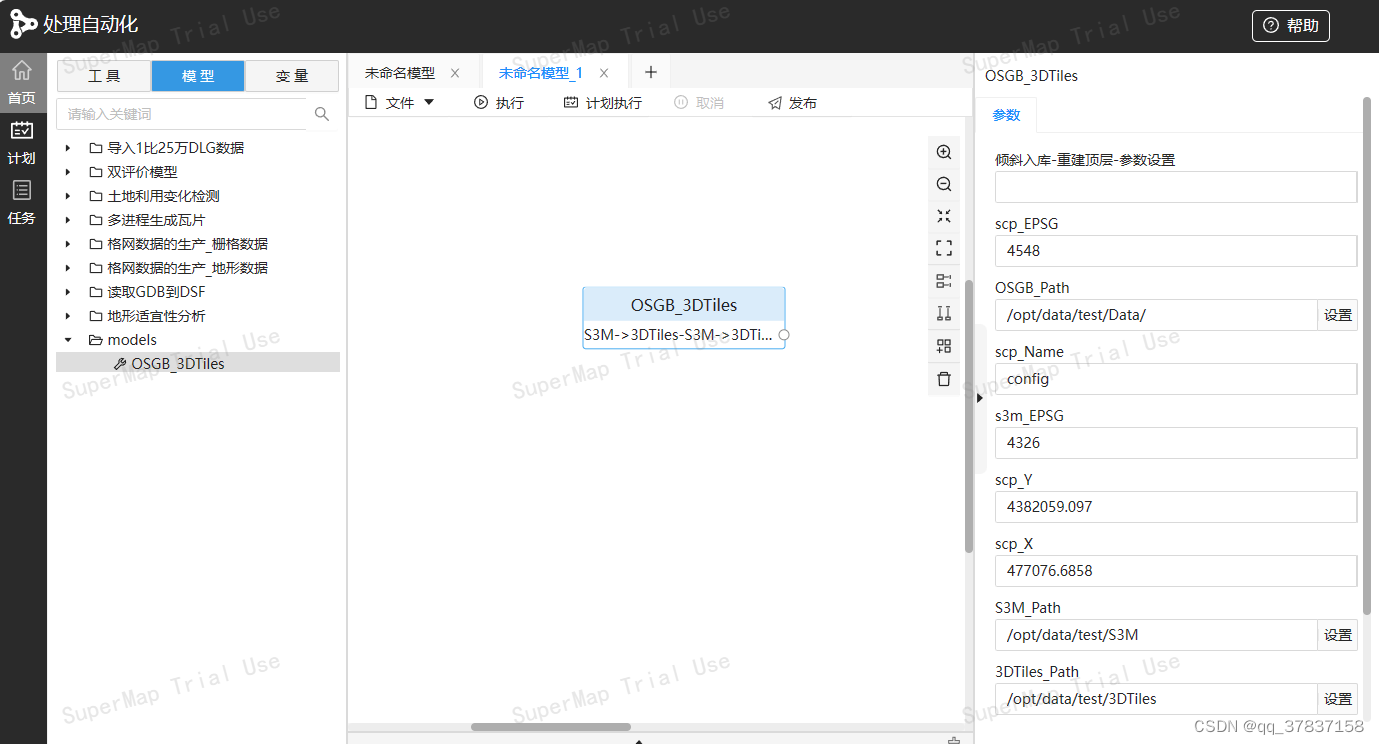Image resolution: width=1379 pixels, height=744 pixels.
Task: Click 设置 next to 3DTiles_Path
Action: tap(1338, 699)
